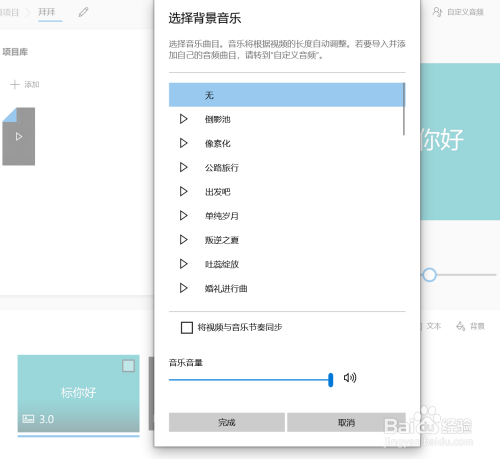
Task: Preview the 单纯岁月 track with its play icon
Action: pyautogui.click(x=183, y=216)
